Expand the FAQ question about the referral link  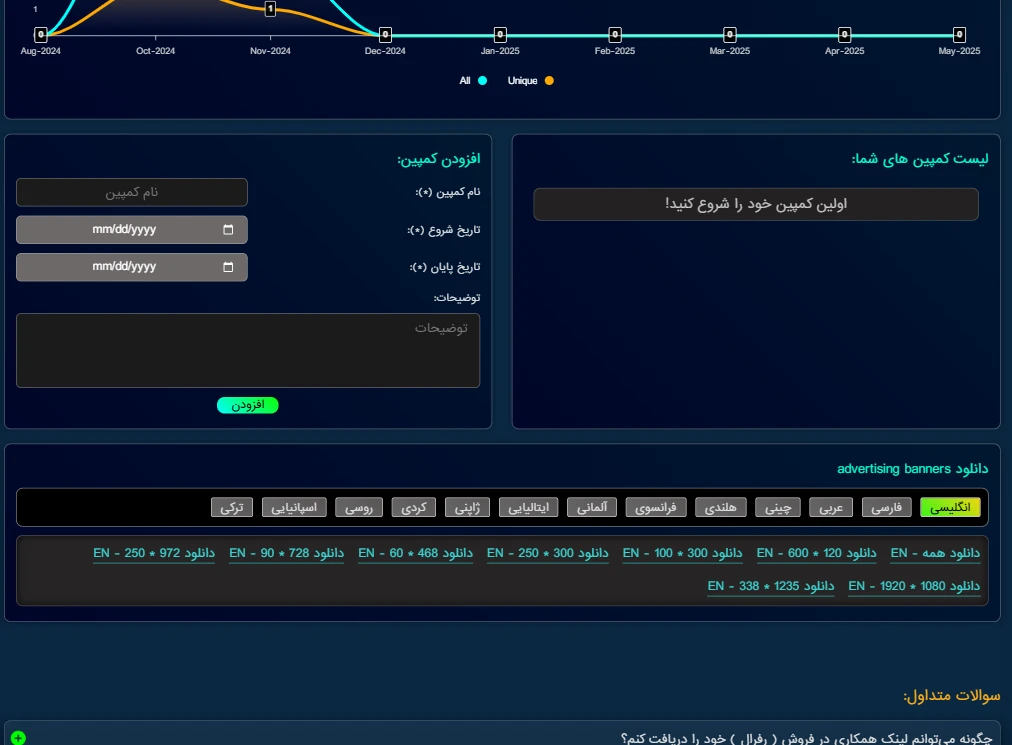[x=806, y=738]
